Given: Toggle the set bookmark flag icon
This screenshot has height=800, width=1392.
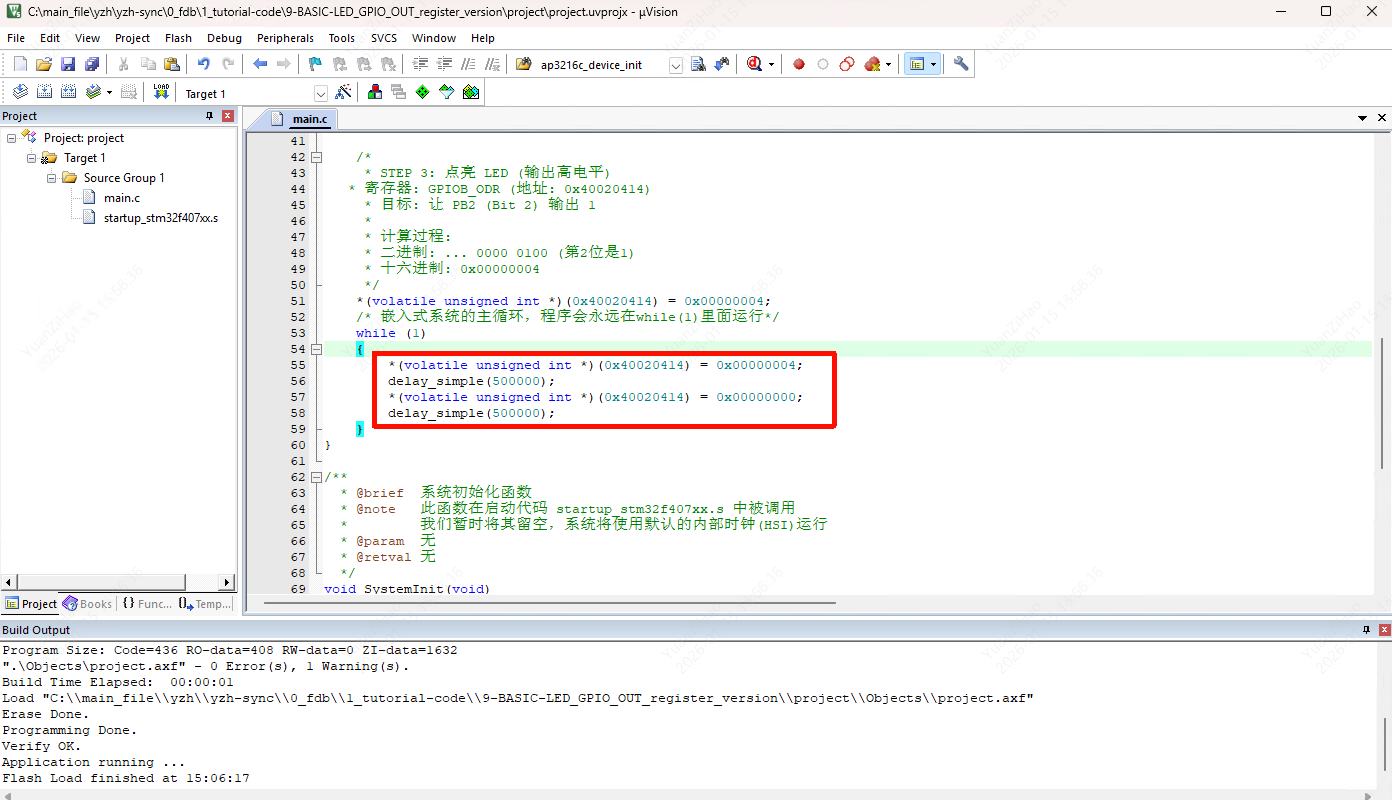Looking at the screenshot, I should coord(314,64).
